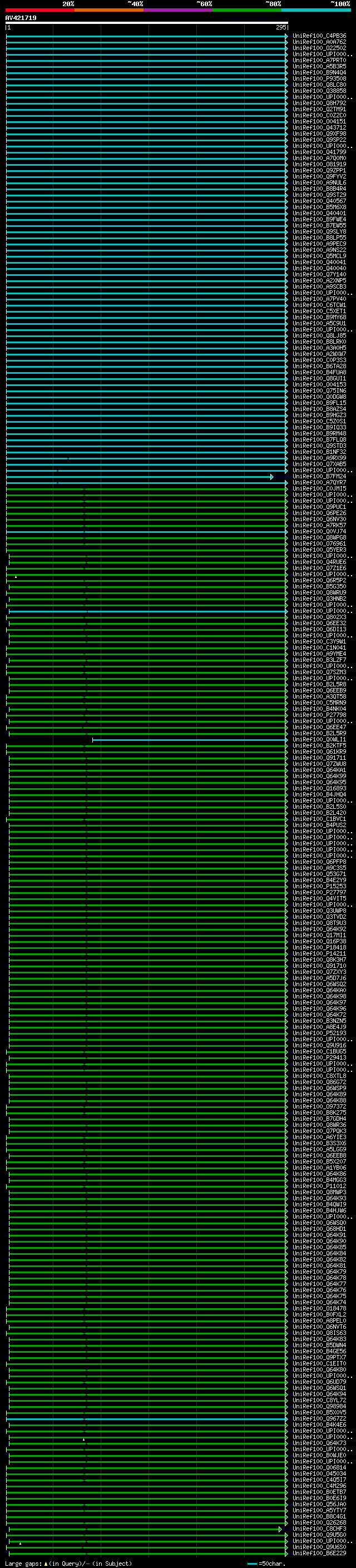
Task: Select the AV421719 query name
Action: 21,18
